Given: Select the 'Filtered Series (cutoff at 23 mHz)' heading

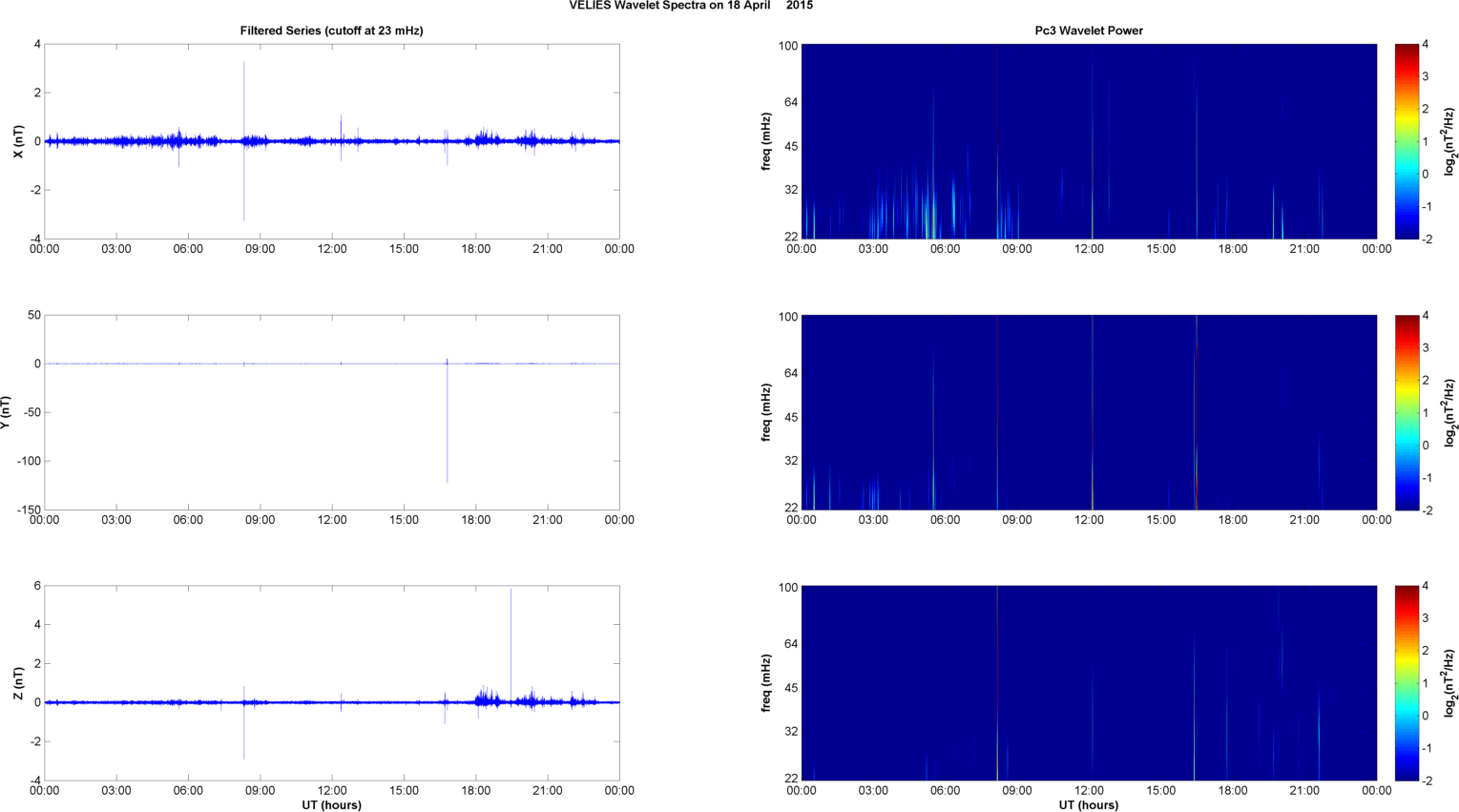Looking at the screenshot, I should tap(331, 31).
